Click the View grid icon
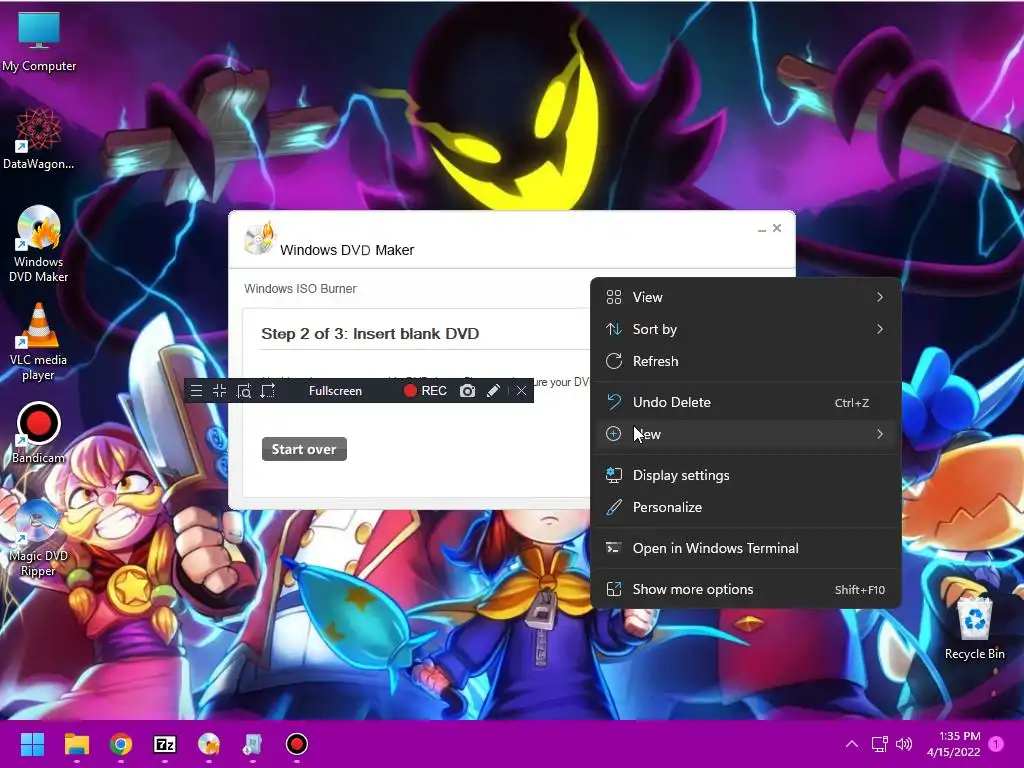Image resolution: width=1024 pixels, height=768 pixels. coord(614,297)
